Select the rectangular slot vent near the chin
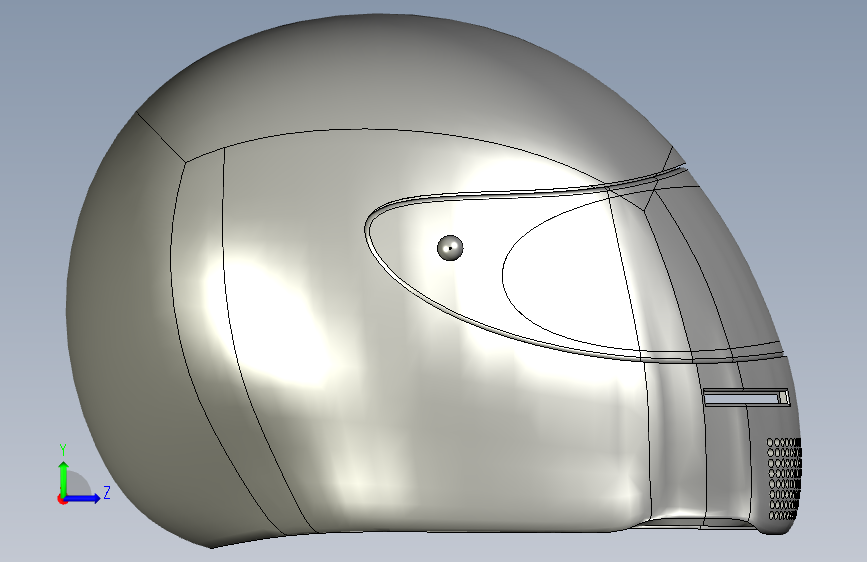867x562 pixels. pos(746,397)
